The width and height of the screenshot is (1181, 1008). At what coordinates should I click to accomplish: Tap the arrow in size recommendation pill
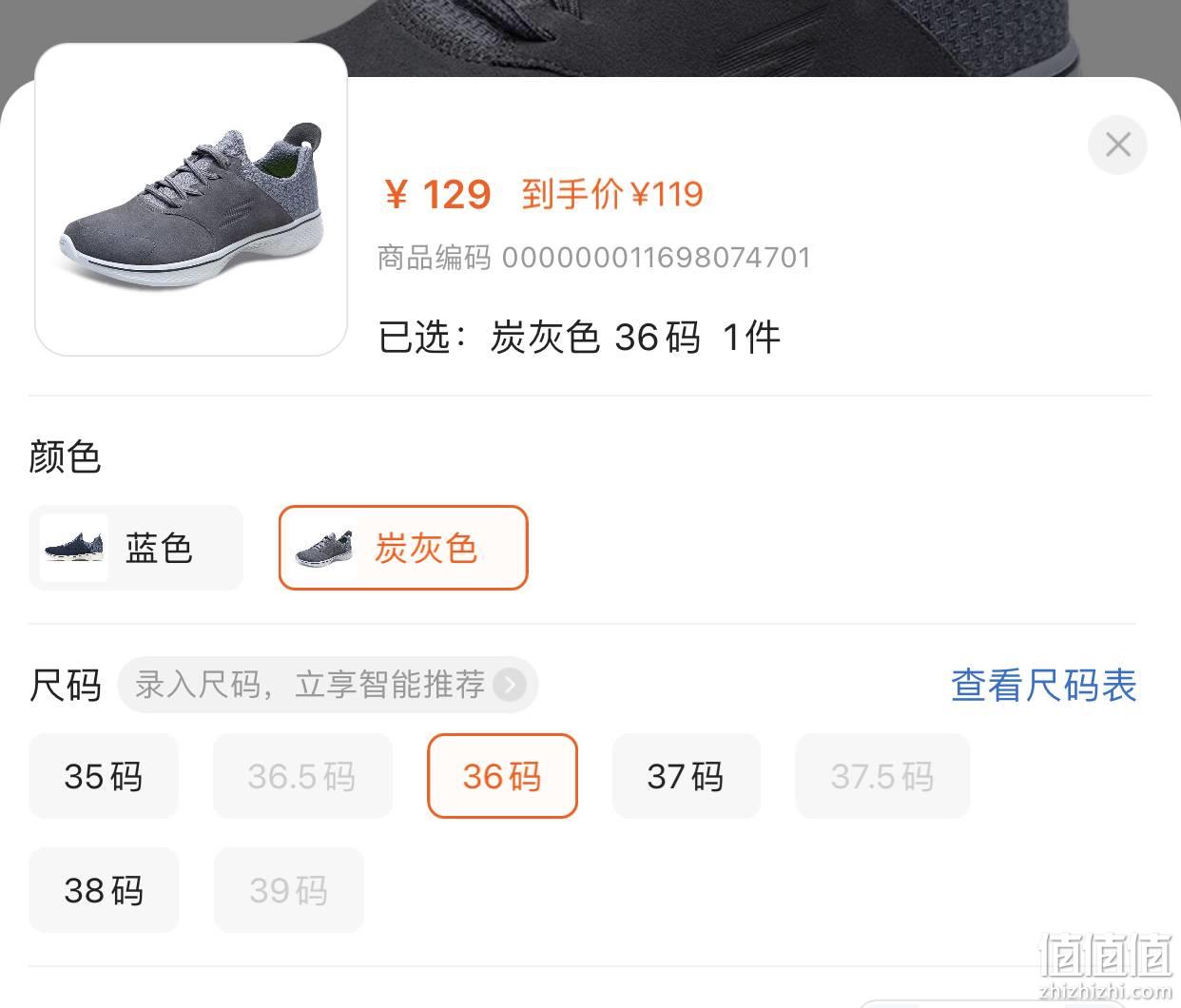(x=510, y=685)
